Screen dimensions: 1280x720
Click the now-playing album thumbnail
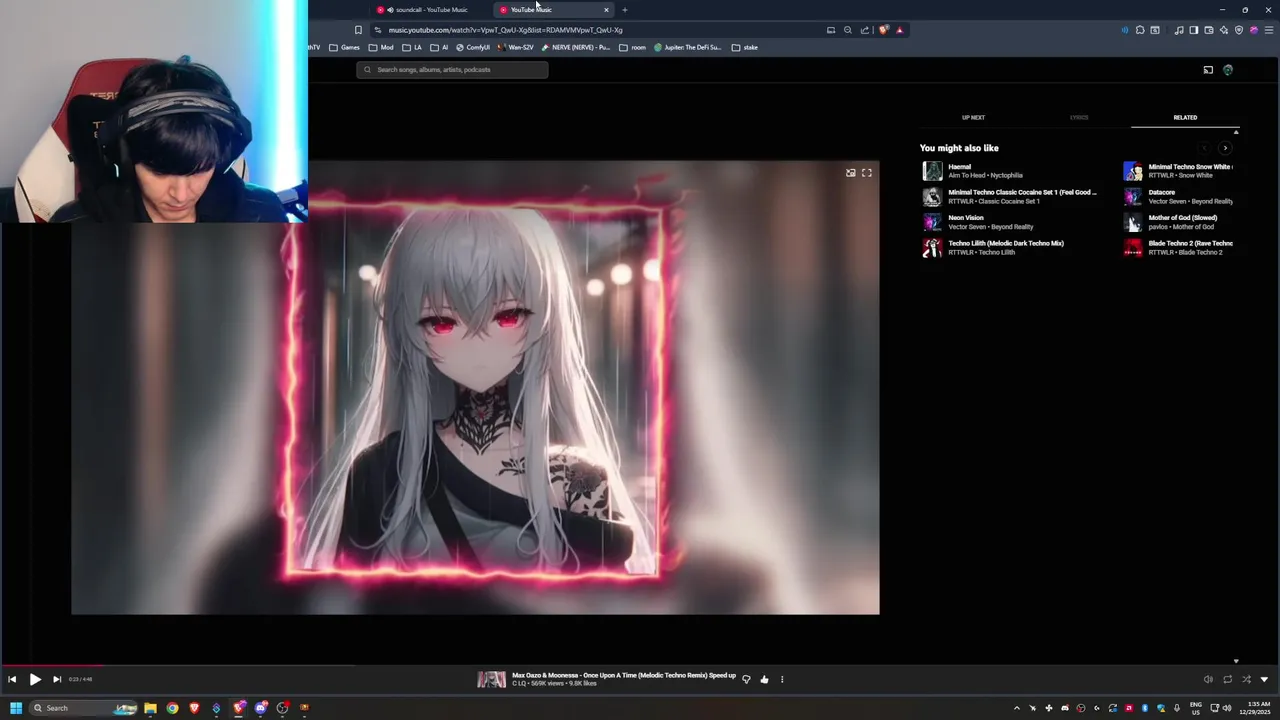point(491,679)
